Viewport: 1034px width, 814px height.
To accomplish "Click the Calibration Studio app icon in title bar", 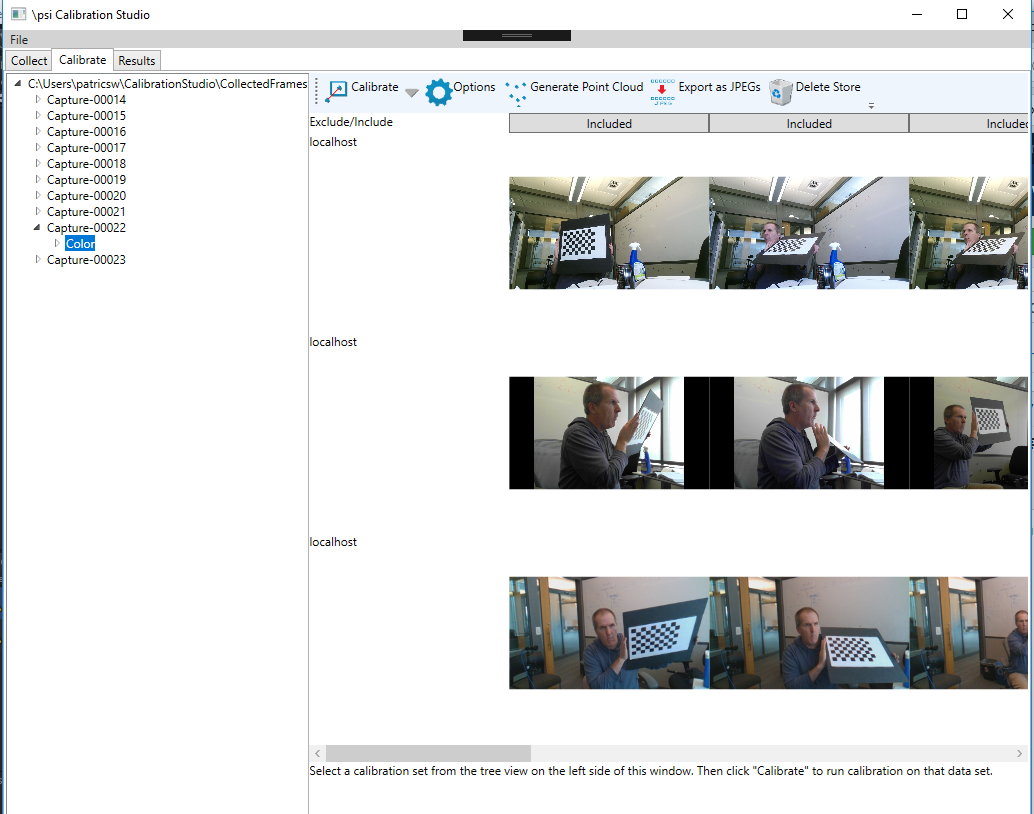I will [18, 14].
